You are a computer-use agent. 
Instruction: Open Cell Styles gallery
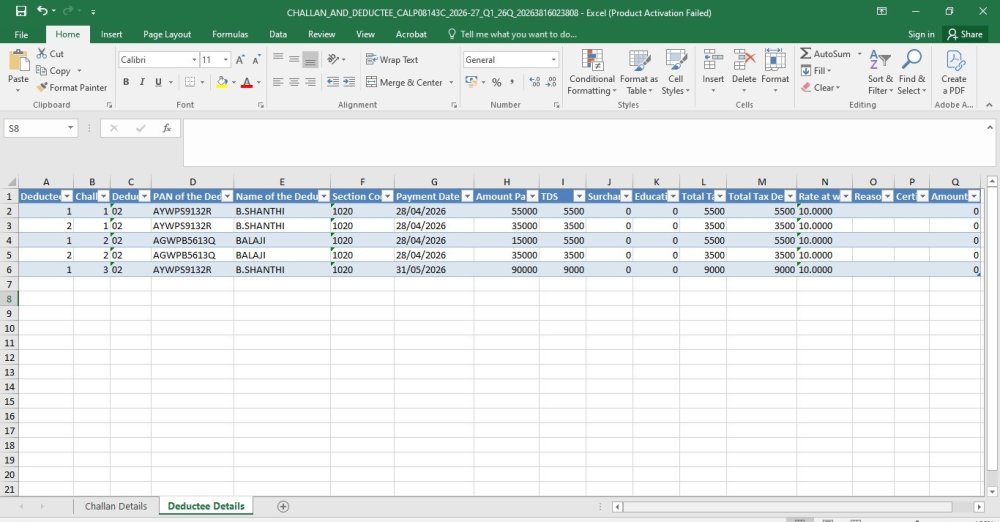(675, 72)
